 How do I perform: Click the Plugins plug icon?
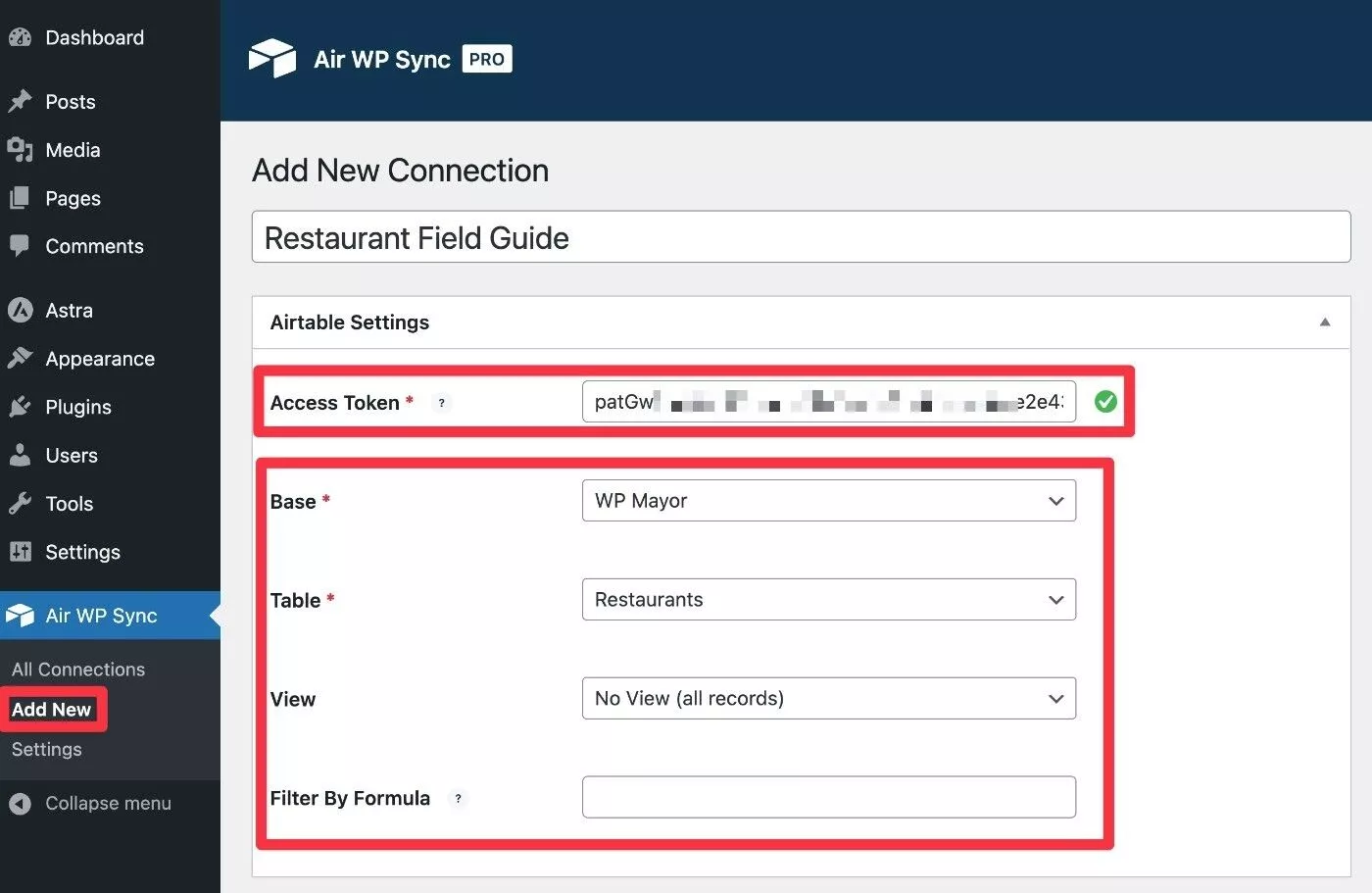point(20,407)
